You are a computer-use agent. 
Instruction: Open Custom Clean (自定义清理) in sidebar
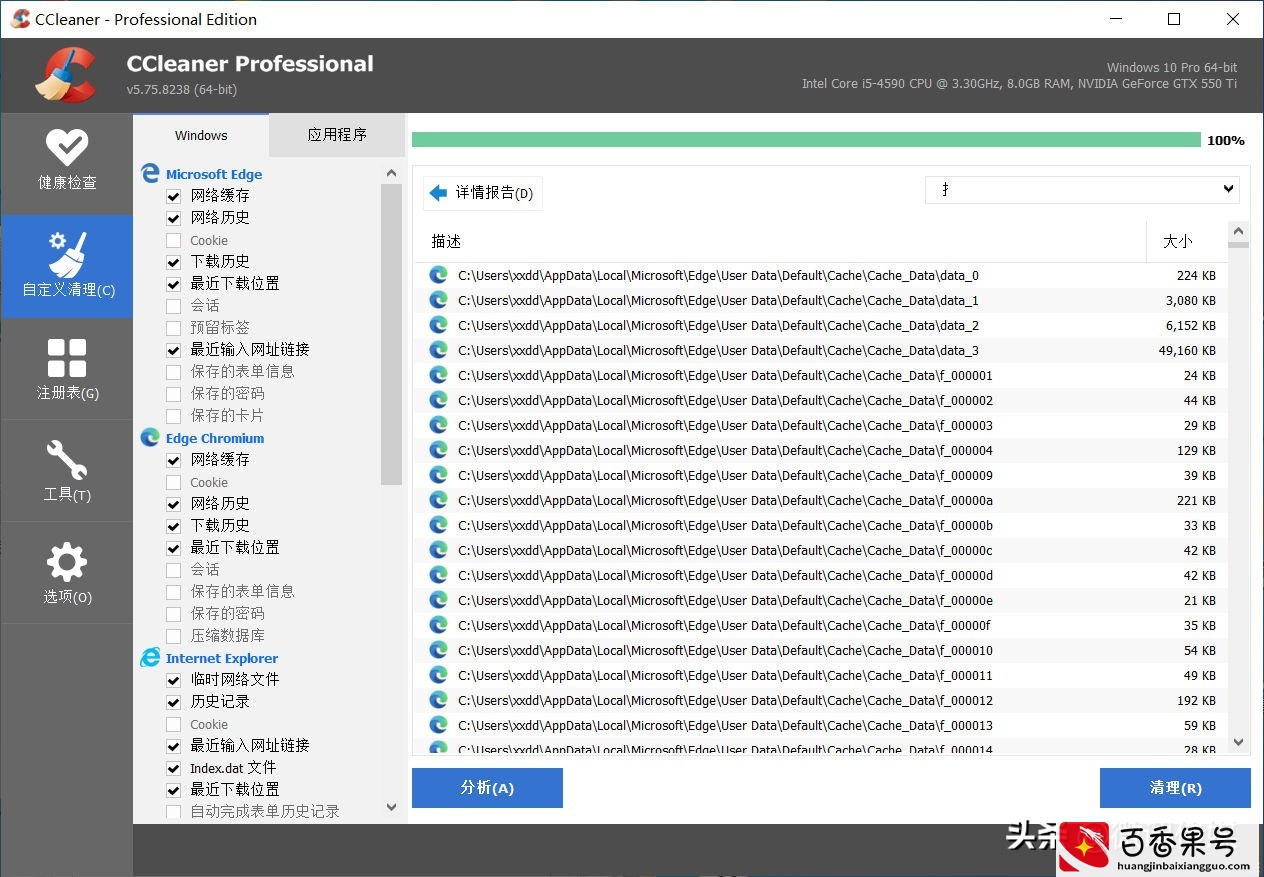[x=67, y=266]
